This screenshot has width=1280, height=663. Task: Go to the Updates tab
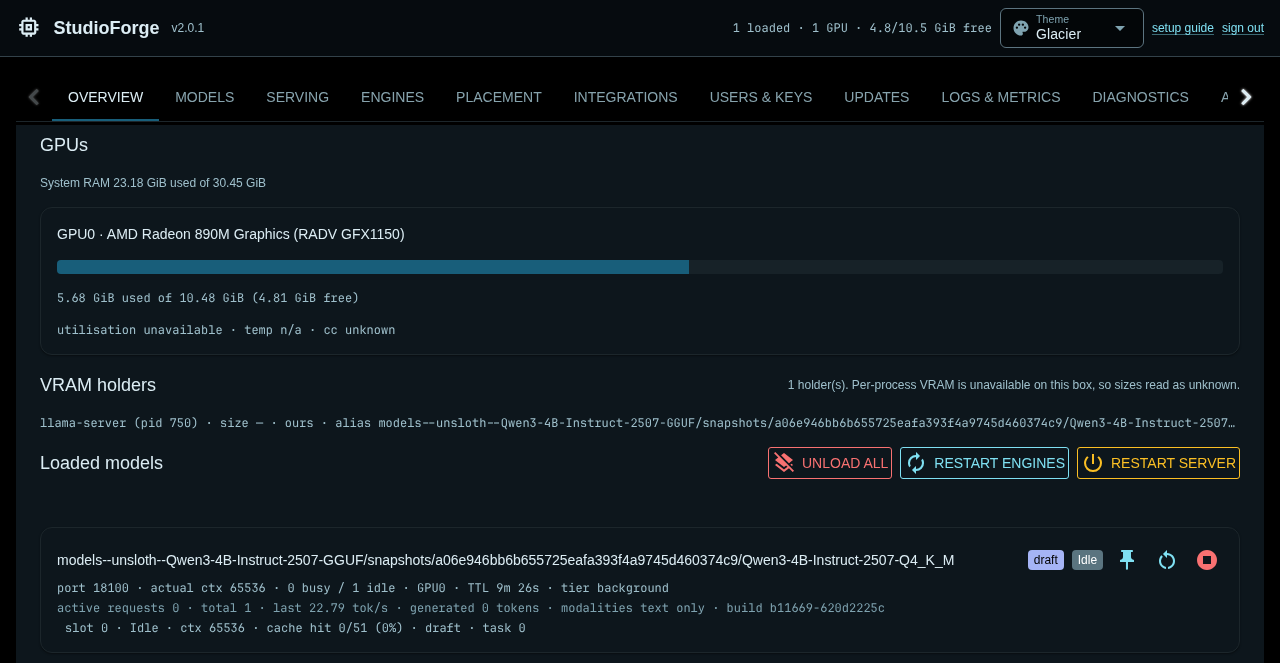tap(877, 97)
